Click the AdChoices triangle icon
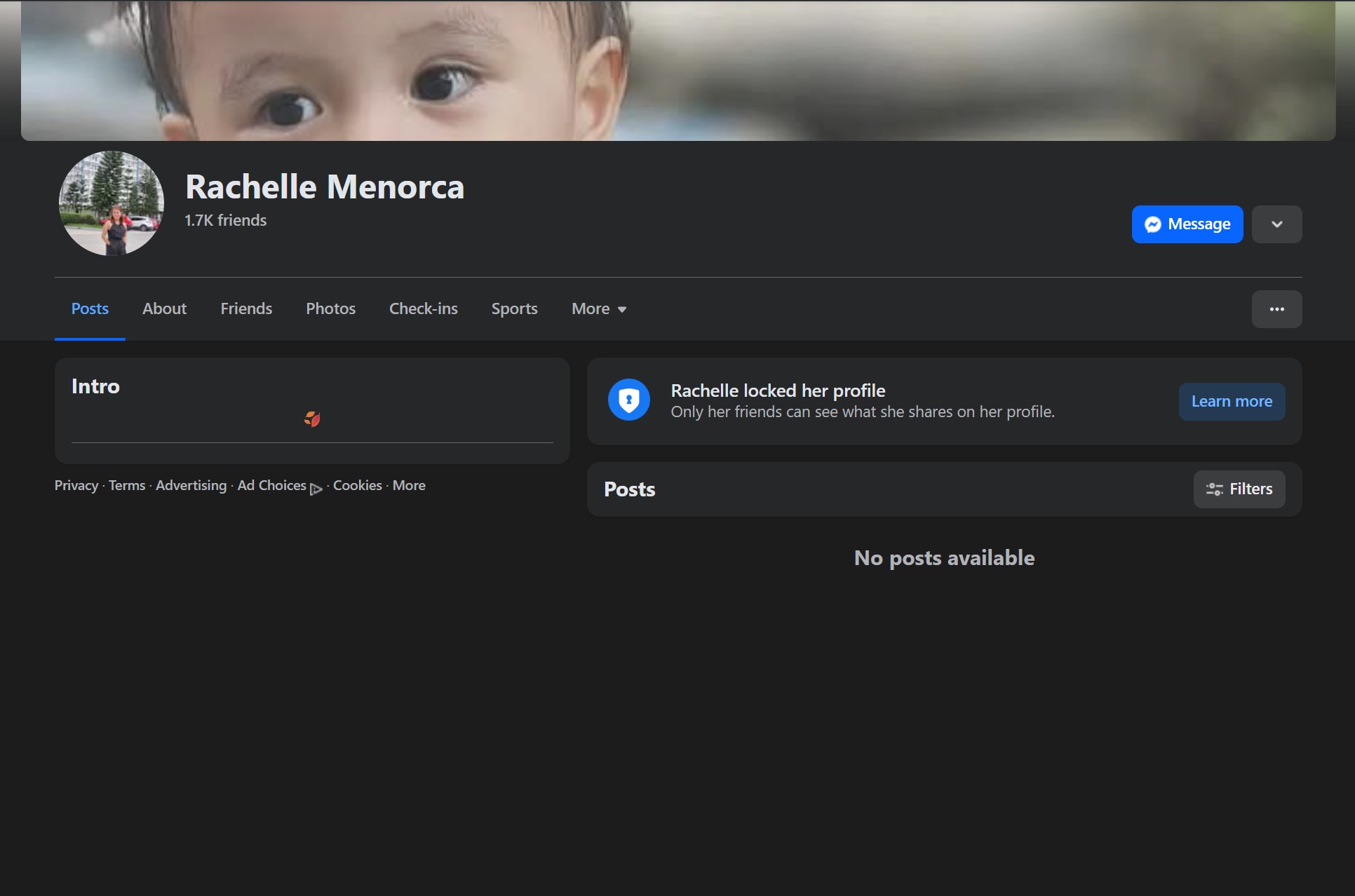The height and width of the screenshot is (896, 1355). [316, 489]
